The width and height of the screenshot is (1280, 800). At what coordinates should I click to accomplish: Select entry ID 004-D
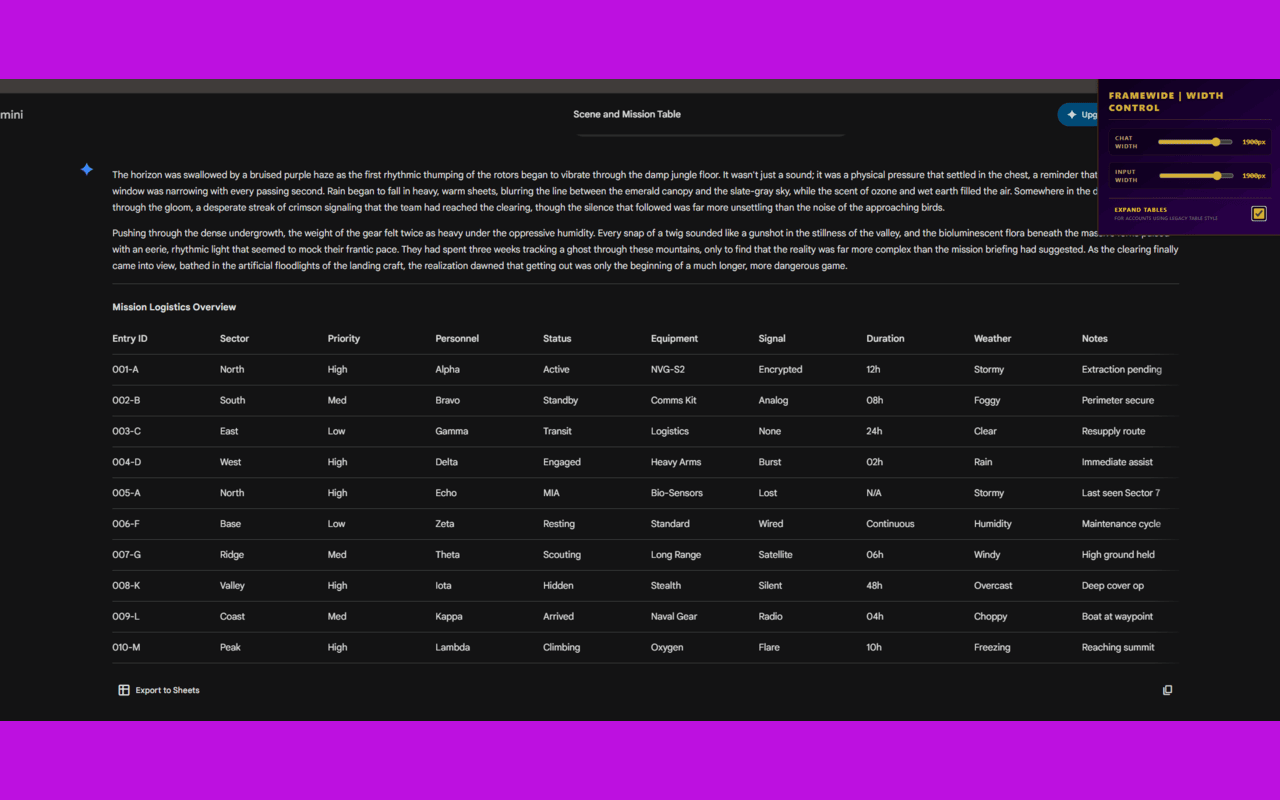pyautogui.click(x=127, y=463)
